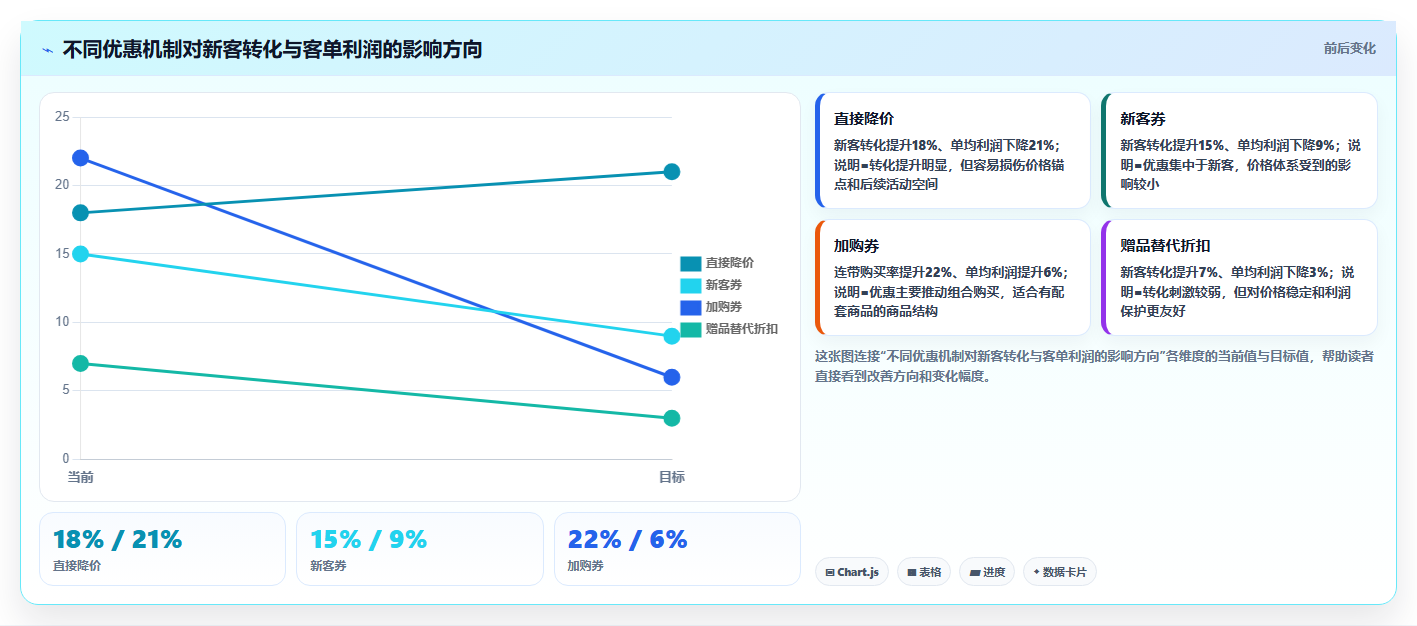Select the 15% / 9% stat card
Screen dimensions: 1417x626
click(x=419, y=549)
